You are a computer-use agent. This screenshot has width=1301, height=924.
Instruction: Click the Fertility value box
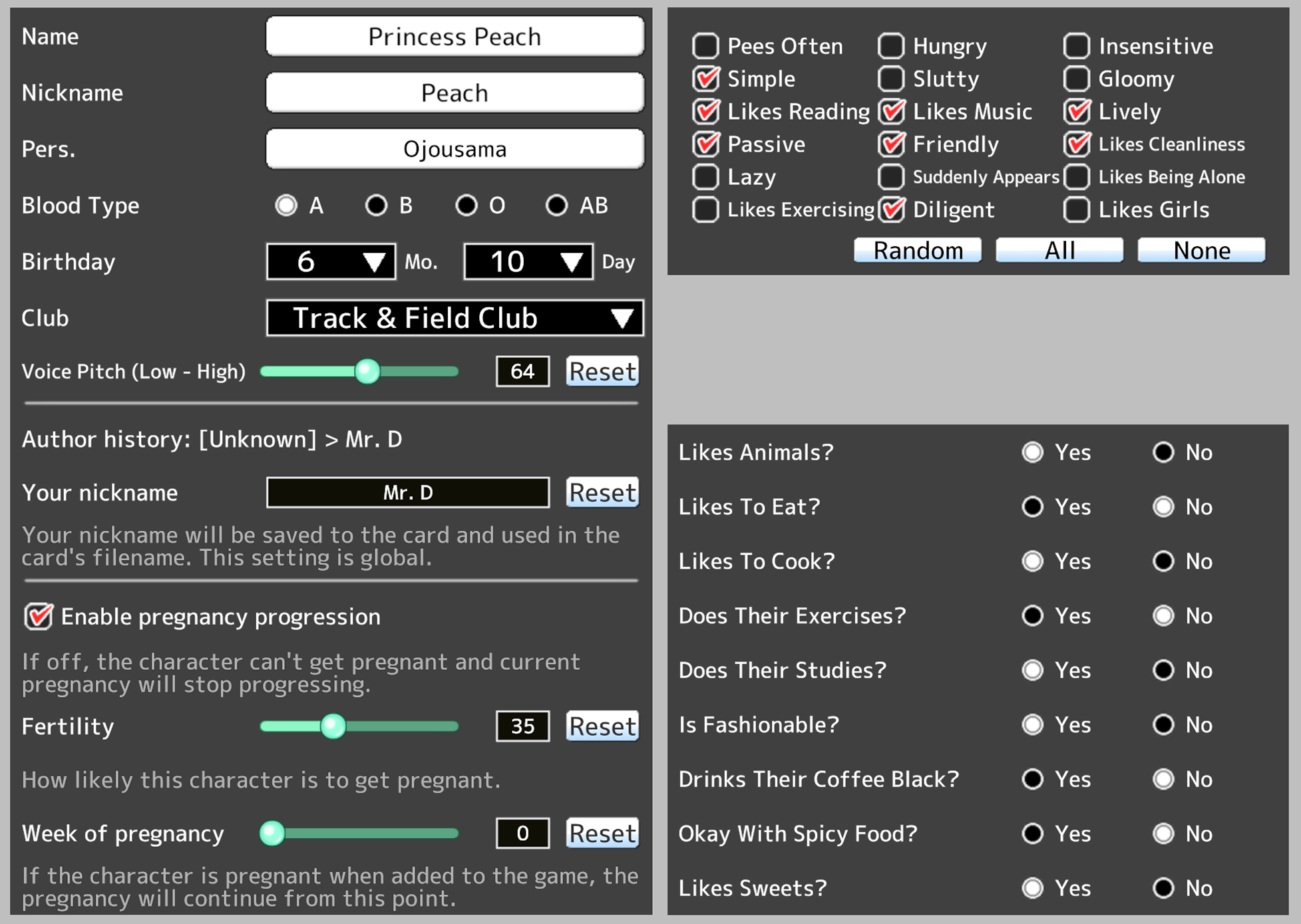(x=522, y=726)
